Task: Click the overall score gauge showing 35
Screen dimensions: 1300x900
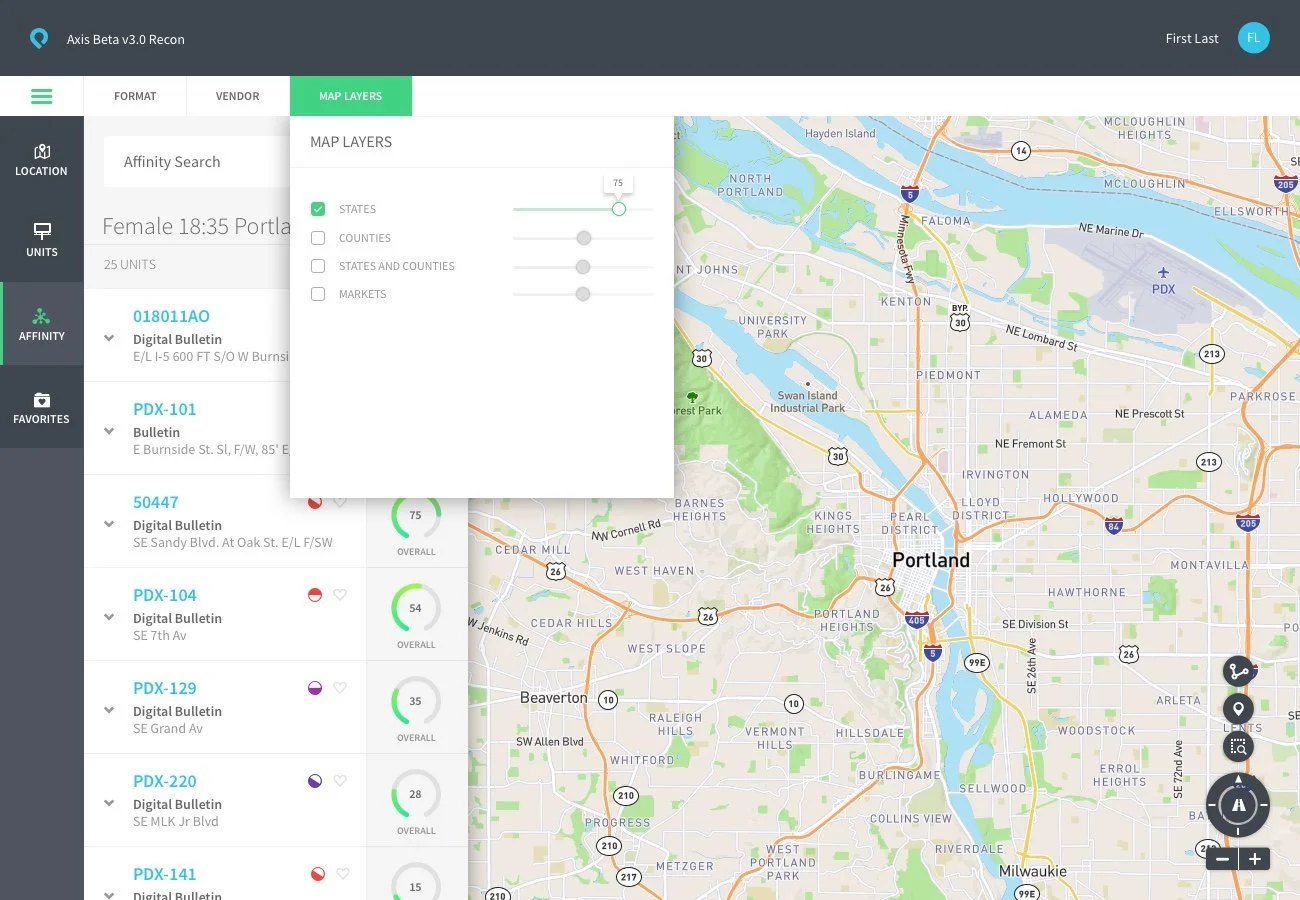Action: coord(416,701)
